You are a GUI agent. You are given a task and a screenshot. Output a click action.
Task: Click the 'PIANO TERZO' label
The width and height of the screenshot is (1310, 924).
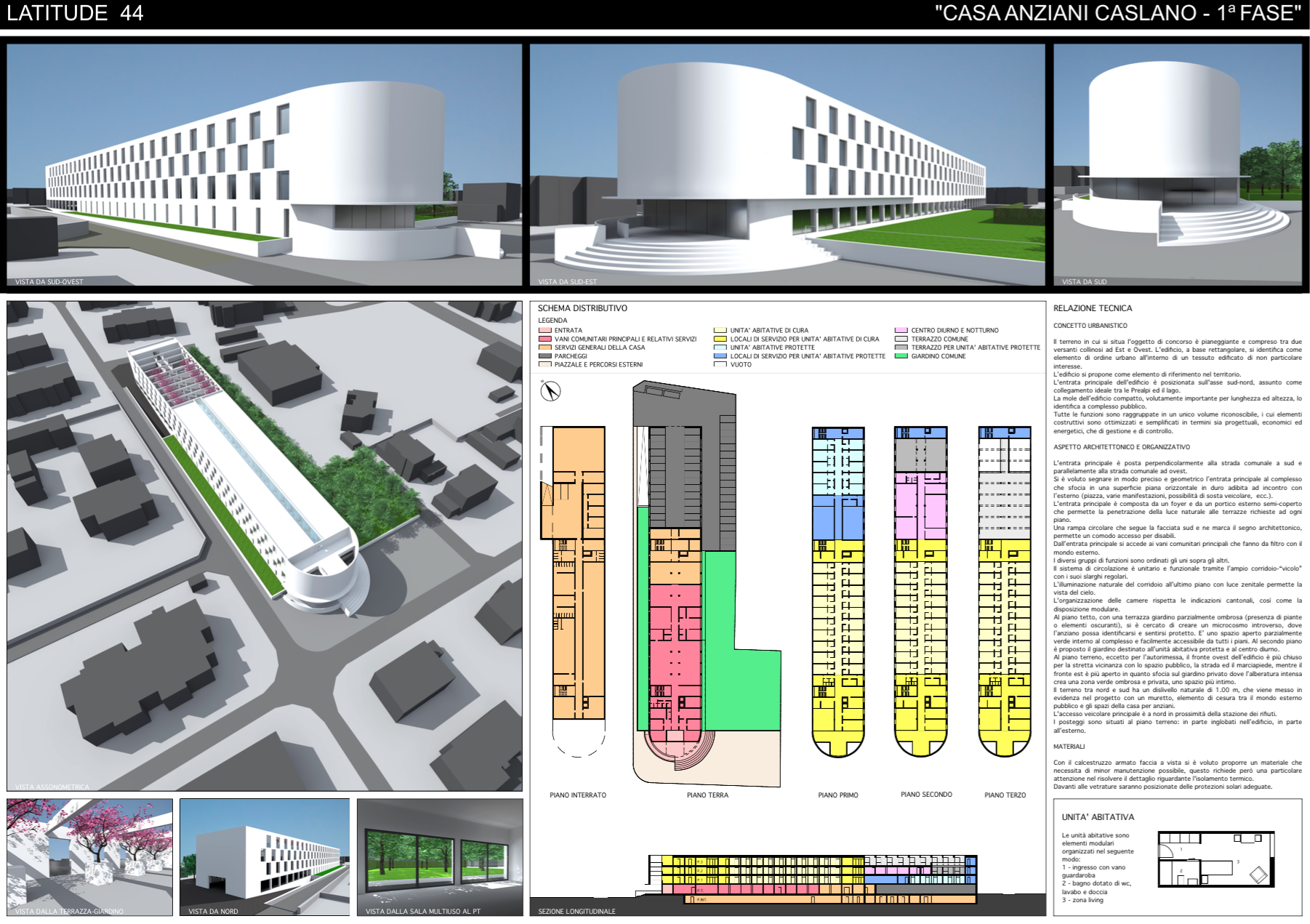(x=1005, y=795)
